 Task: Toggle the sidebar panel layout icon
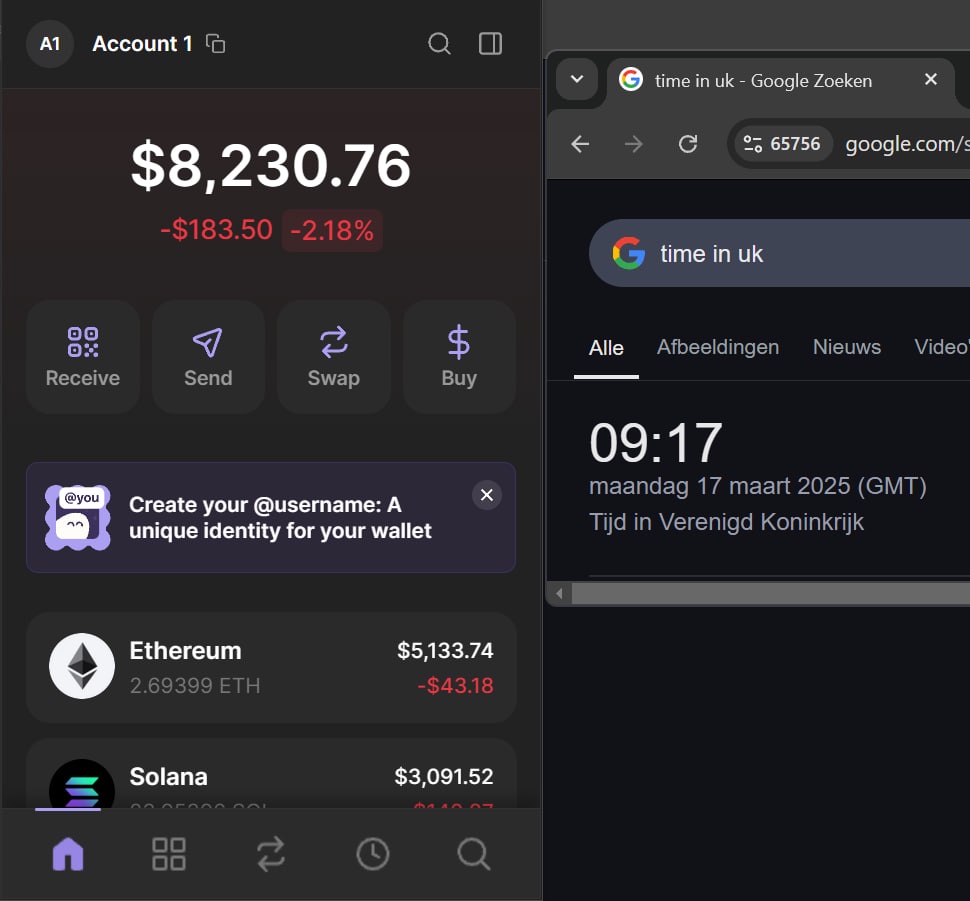490,44
